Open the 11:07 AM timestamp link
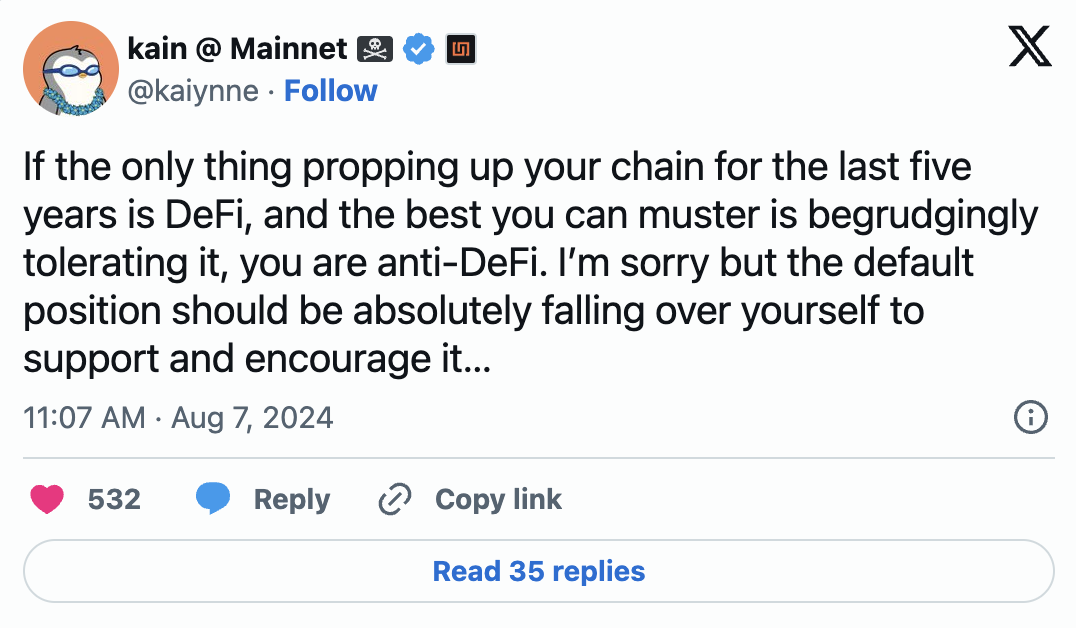 pyautogui.click(x=83, y=417)
